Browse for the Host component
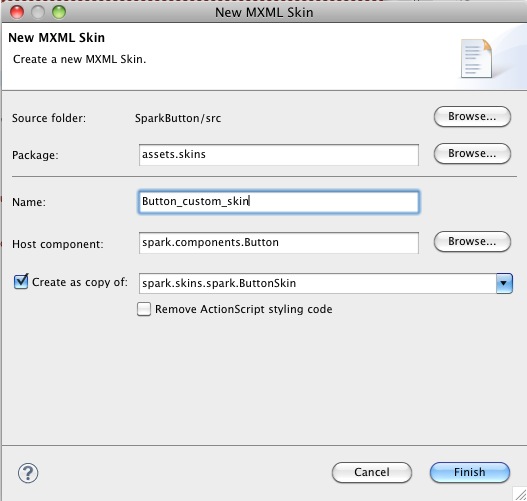 pyautogui.click(x=472, y=242)
